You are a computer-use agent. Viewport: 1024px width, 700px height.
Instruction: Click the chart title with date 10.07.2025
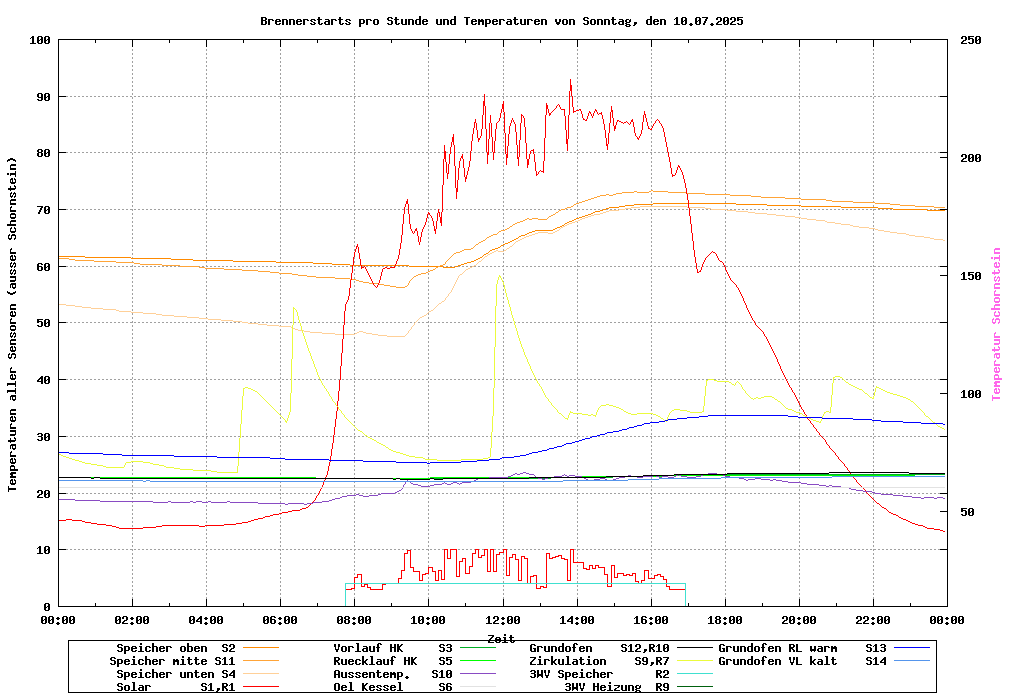[x=501, y=21]
